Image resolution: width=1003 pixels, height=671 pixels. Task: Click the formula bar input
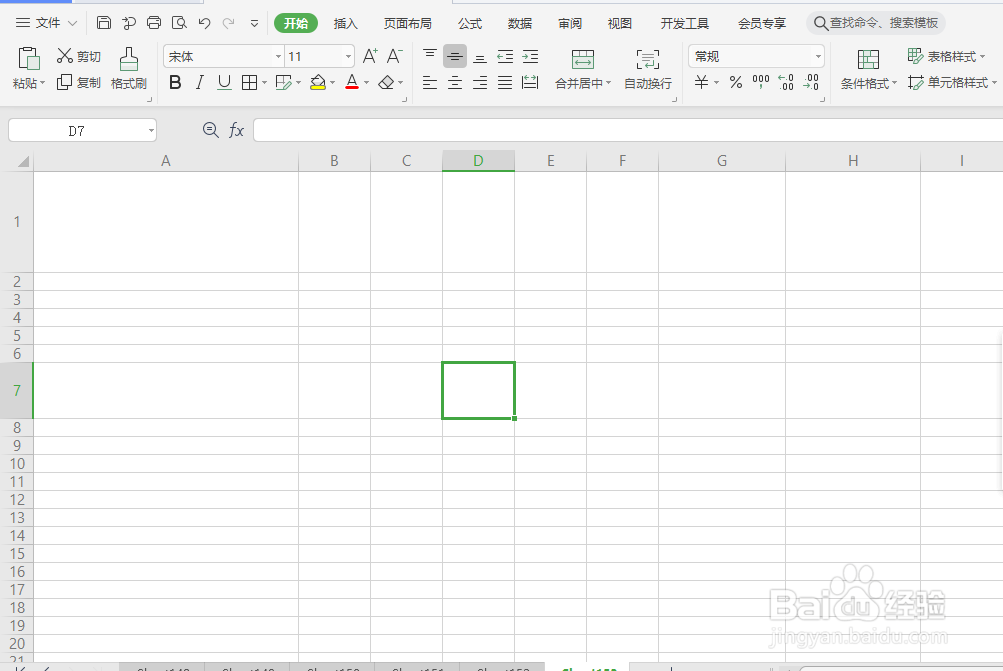click(628, 130)
